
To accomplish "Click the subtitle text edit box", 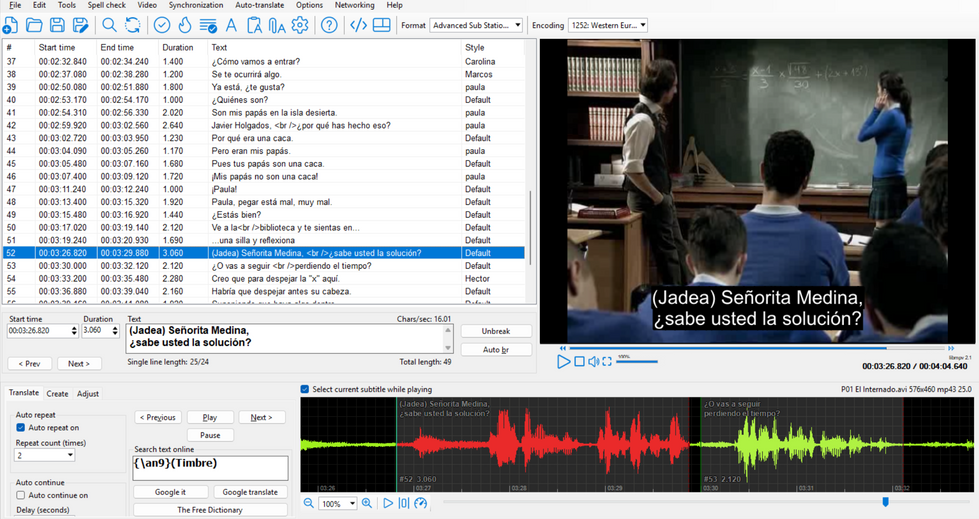I will click(289, 339).
